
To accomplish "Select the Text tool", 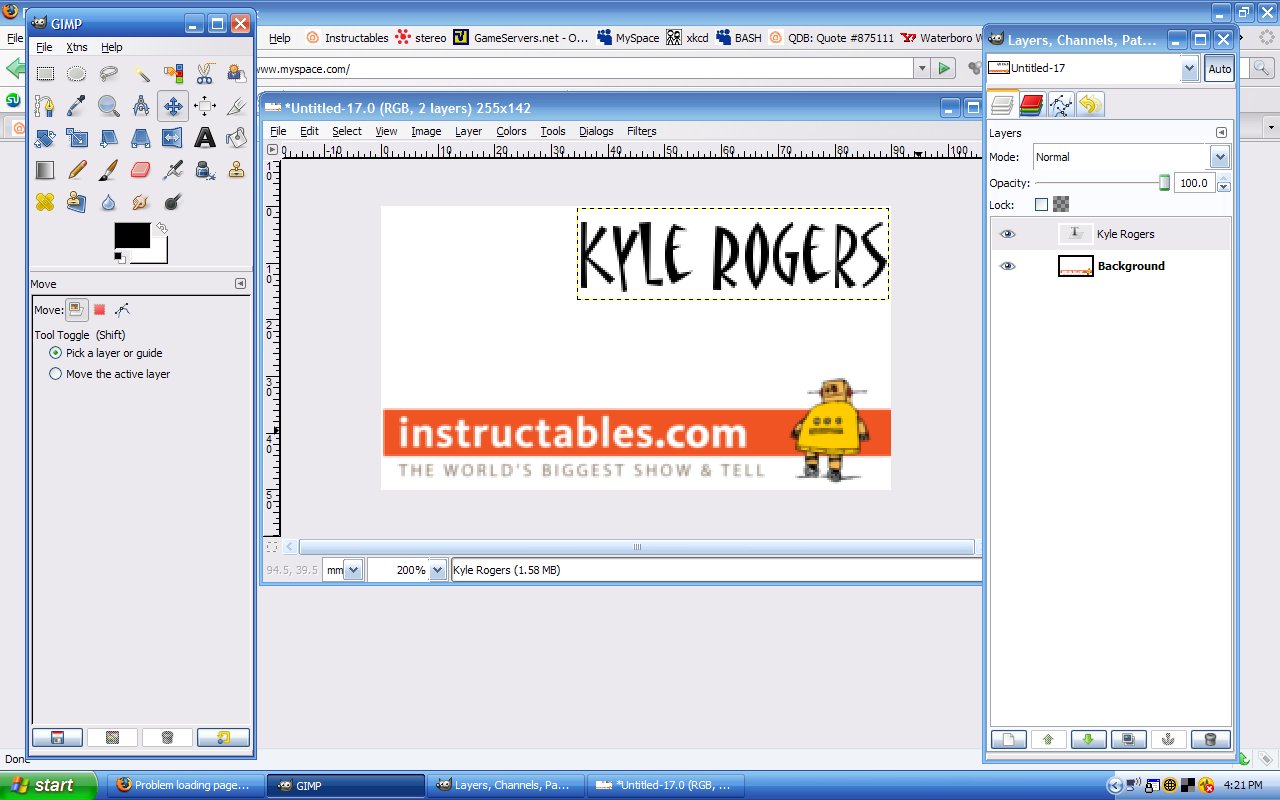I will (205, 137).
